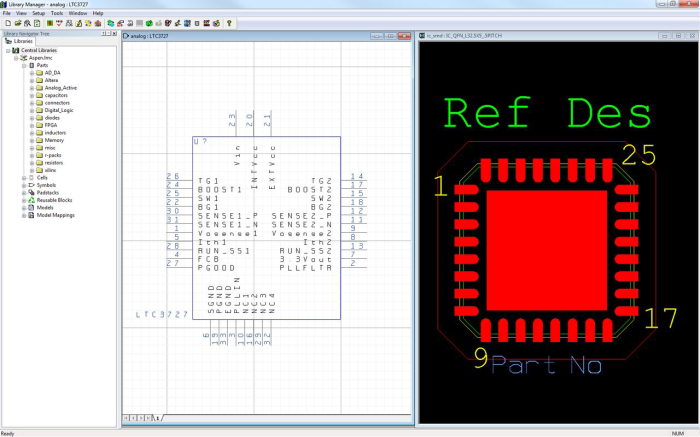Click the blue and red grid toolbar icon
700x437 pixels.
[188, 23]
